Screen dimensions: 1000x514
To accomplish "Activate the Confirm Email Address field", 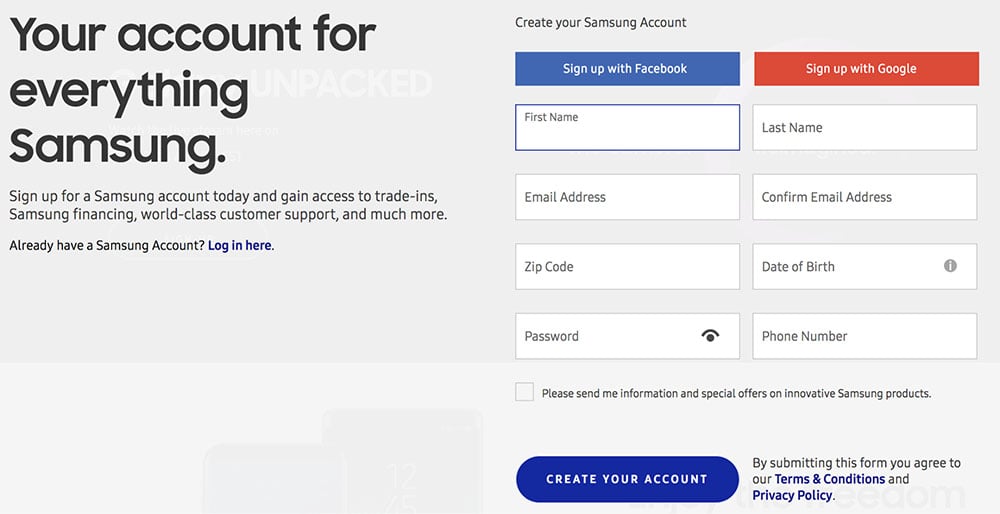I will (865, 197).
